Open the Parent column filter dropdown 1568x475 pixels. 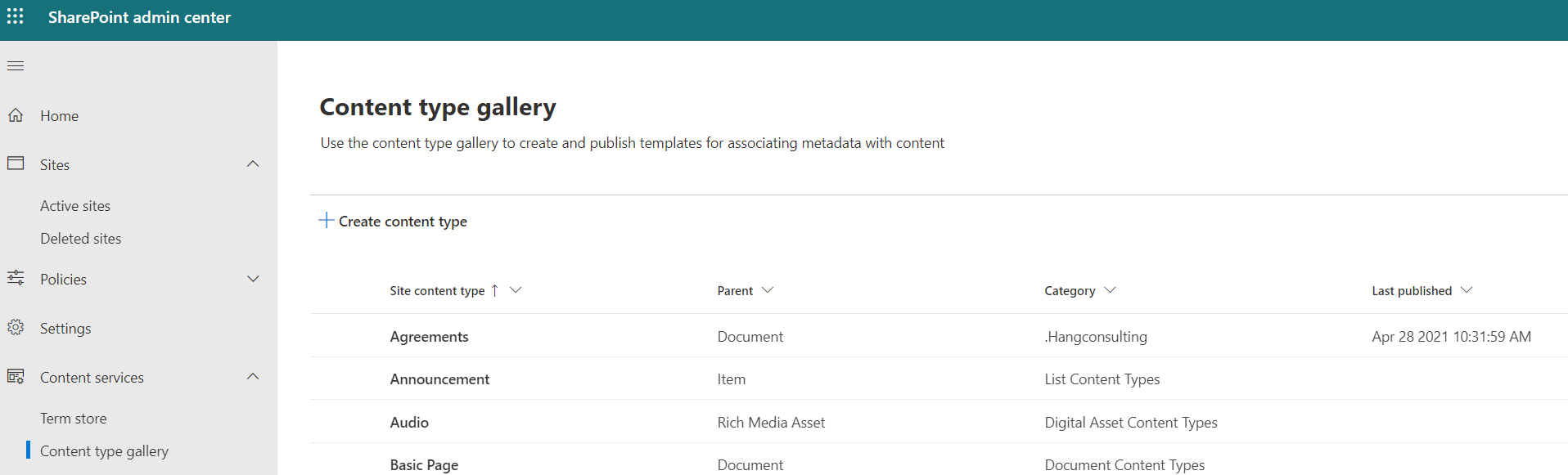(x=768, y=290)
